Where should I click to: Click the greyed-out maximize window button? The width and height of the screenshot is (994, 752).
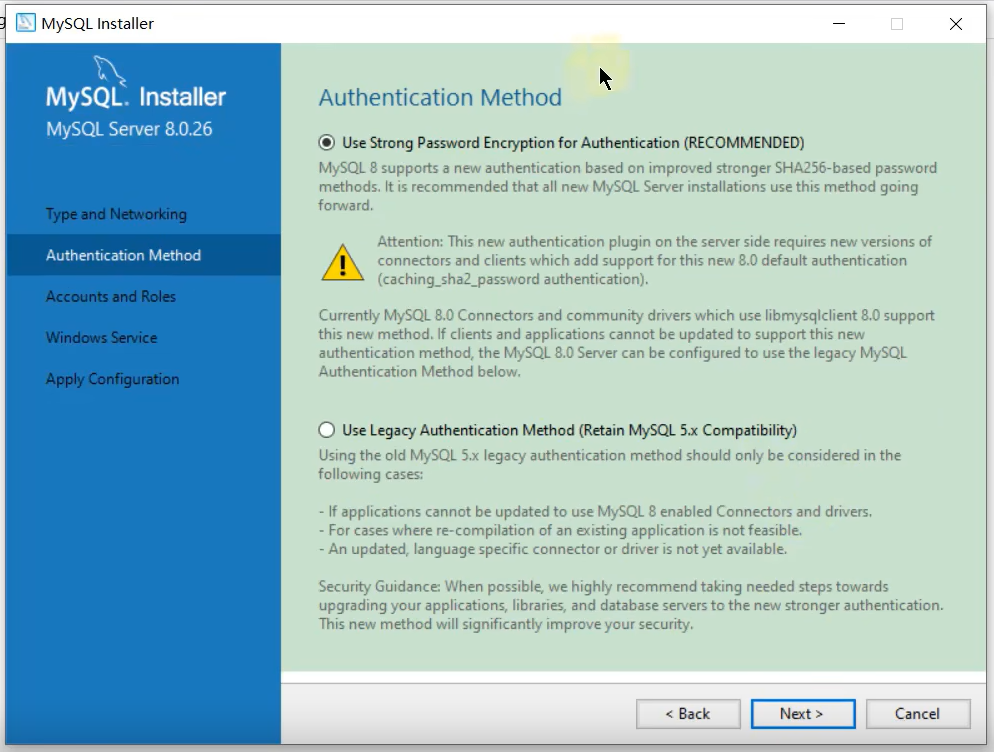897,24
